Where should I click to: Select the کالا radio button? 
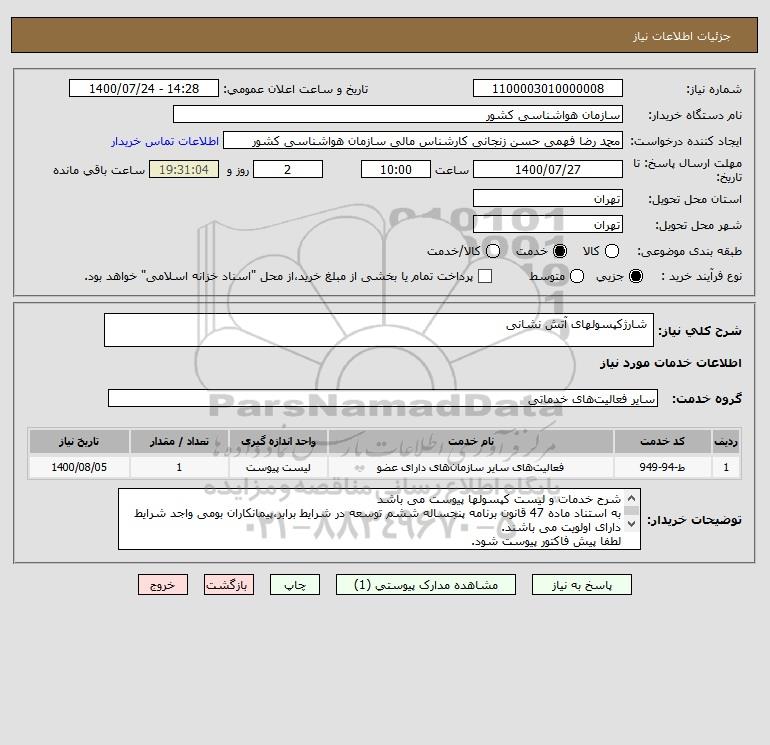(x=611, y=251)
